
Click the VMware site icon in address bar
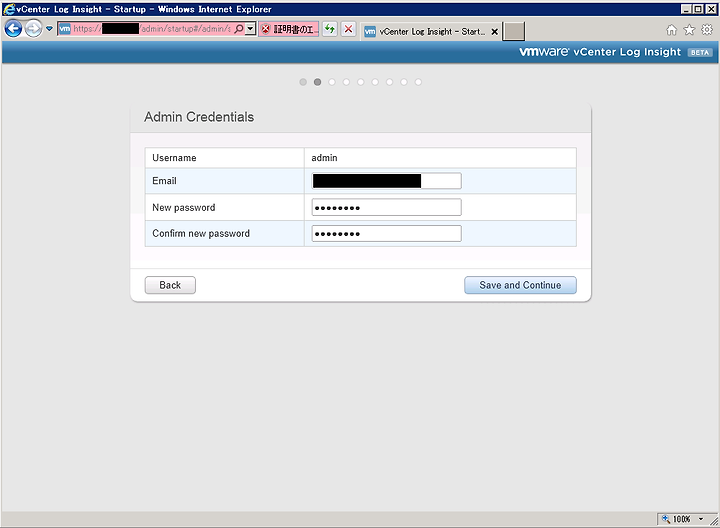65,29
